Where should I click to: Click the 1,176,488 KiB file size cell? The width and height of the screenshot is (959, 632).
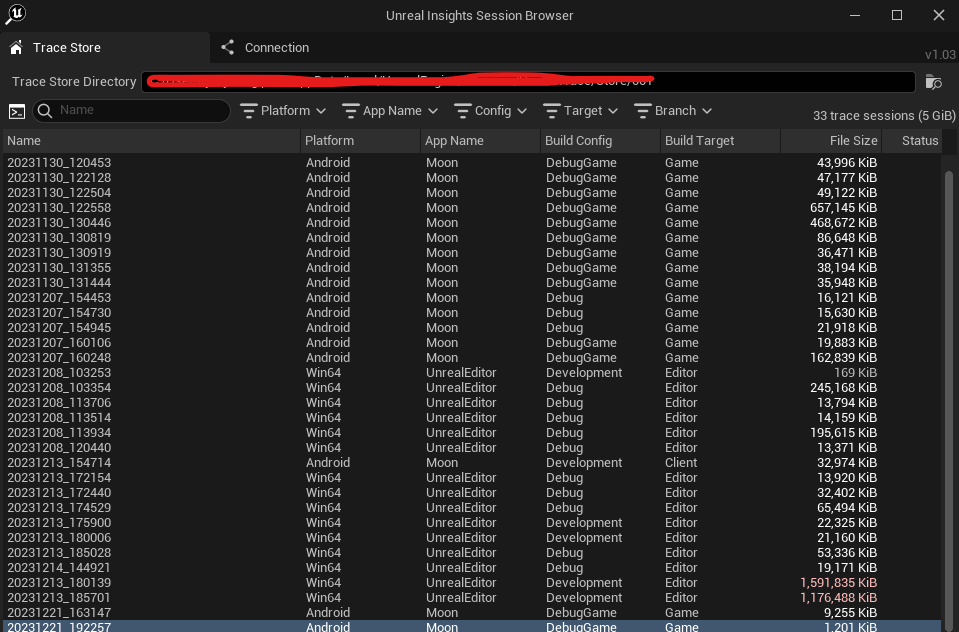point(839,598)
